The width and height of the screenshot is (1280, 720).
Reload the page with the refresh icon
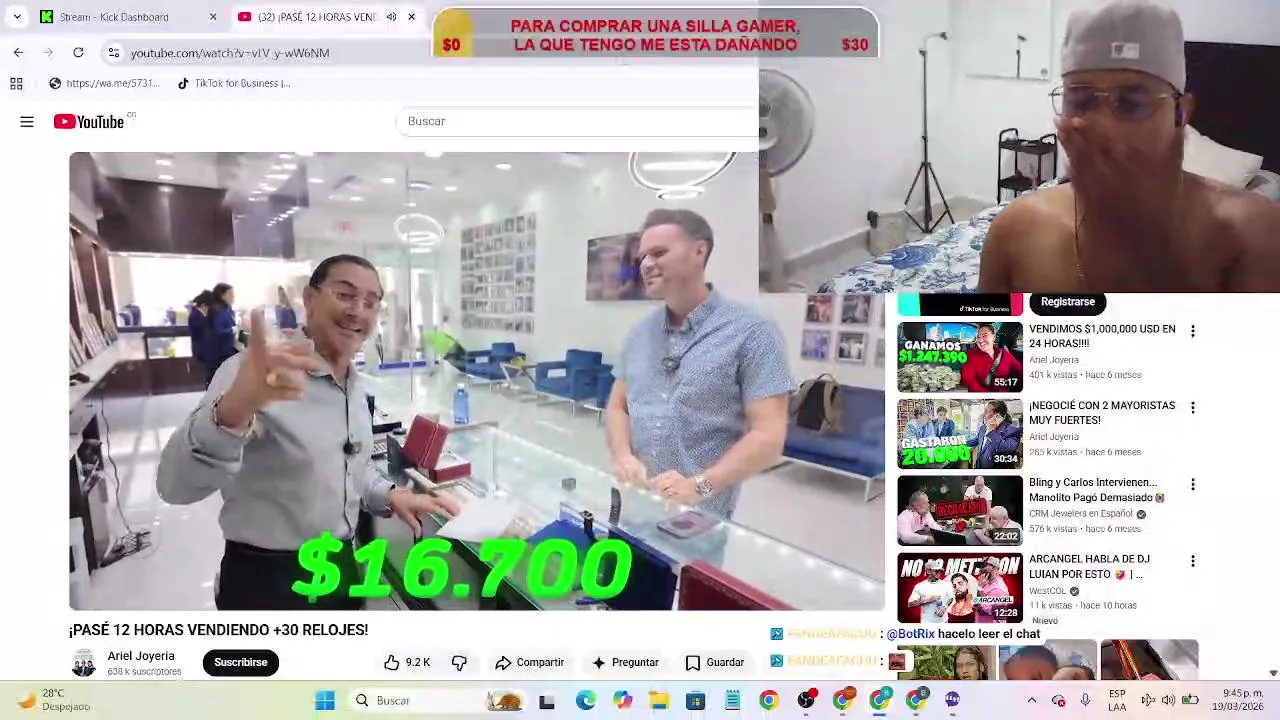click(x=78, y=52)
